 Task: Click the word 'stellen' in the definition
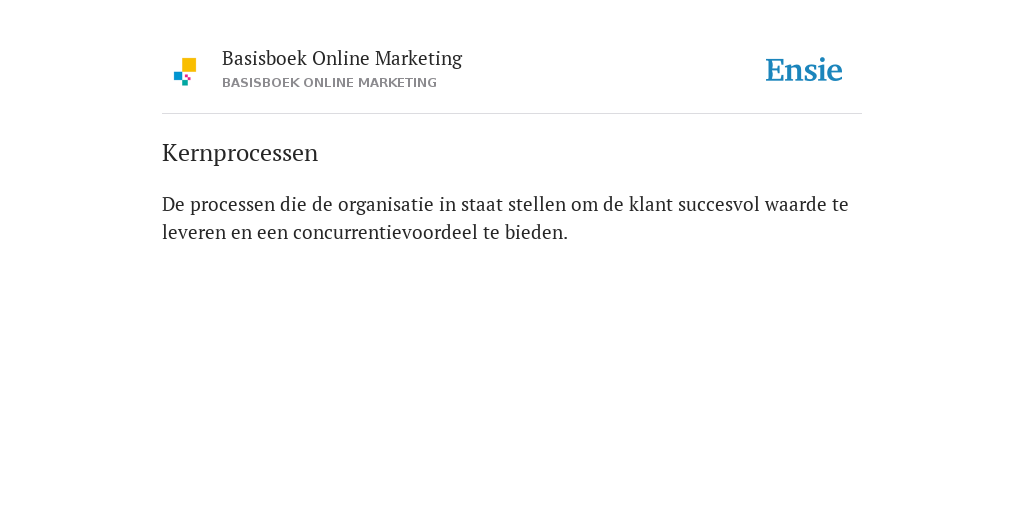click(x=537, y=205)
